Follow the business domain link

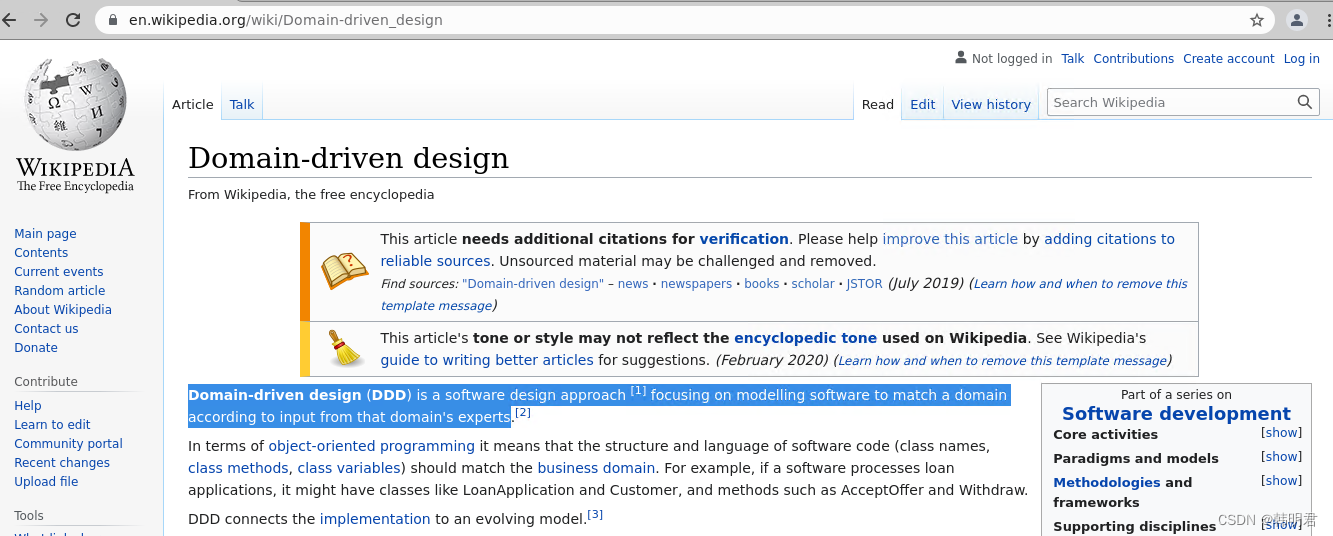click(596, 468)
